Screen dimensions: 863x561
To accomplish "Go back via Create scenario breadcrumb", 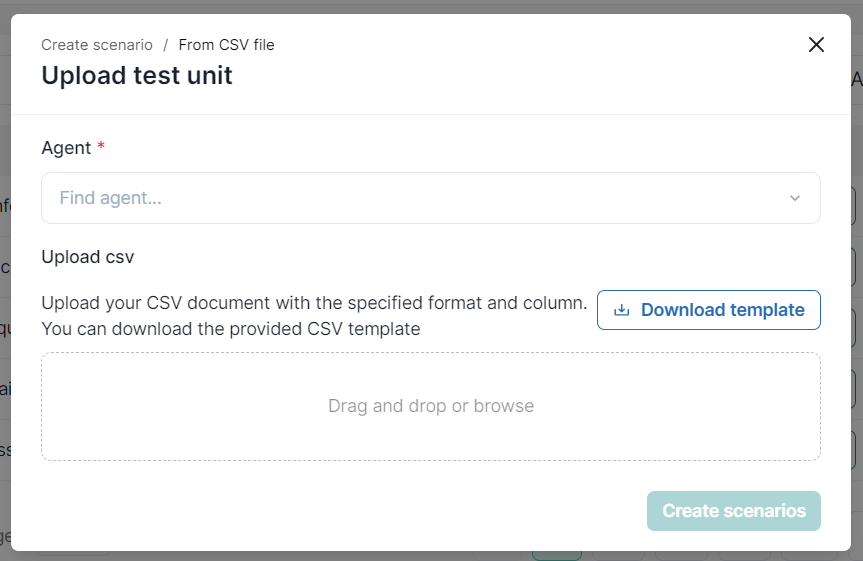I will point(97,45).
